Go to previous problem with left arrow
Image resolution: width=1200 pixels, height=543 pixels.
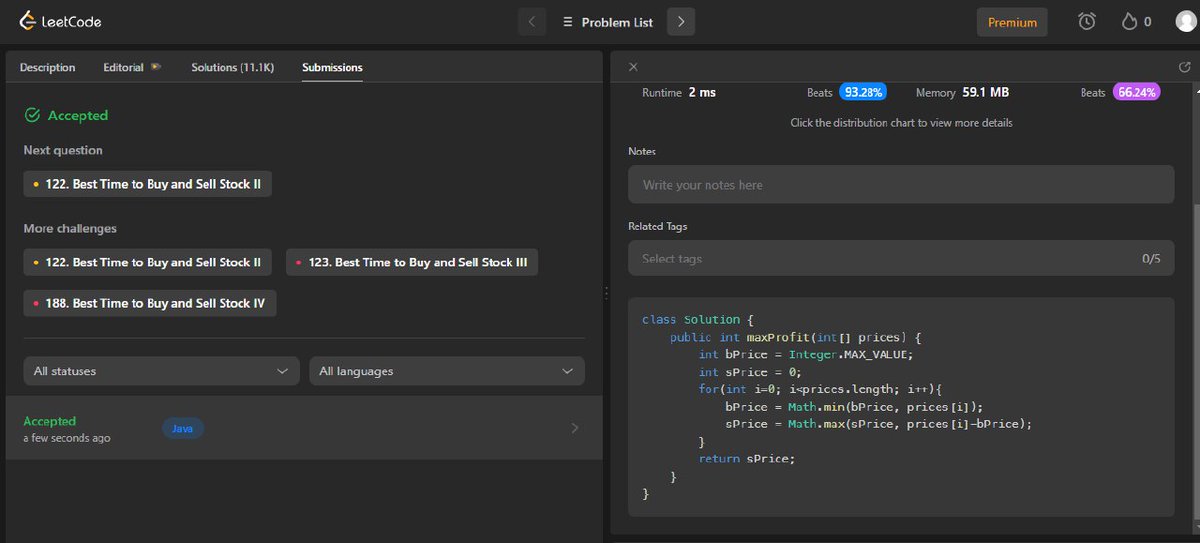[531, 21]
